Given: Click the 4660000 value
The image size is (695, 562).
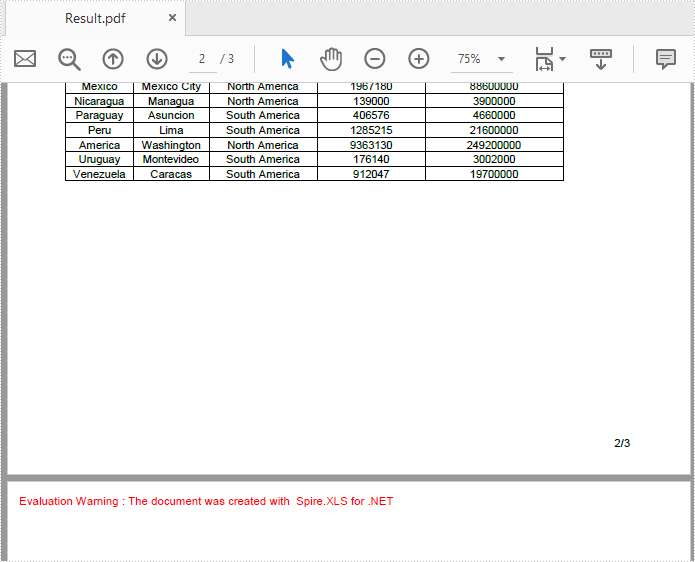Looking at the screenshot, I should coord(494,115).
